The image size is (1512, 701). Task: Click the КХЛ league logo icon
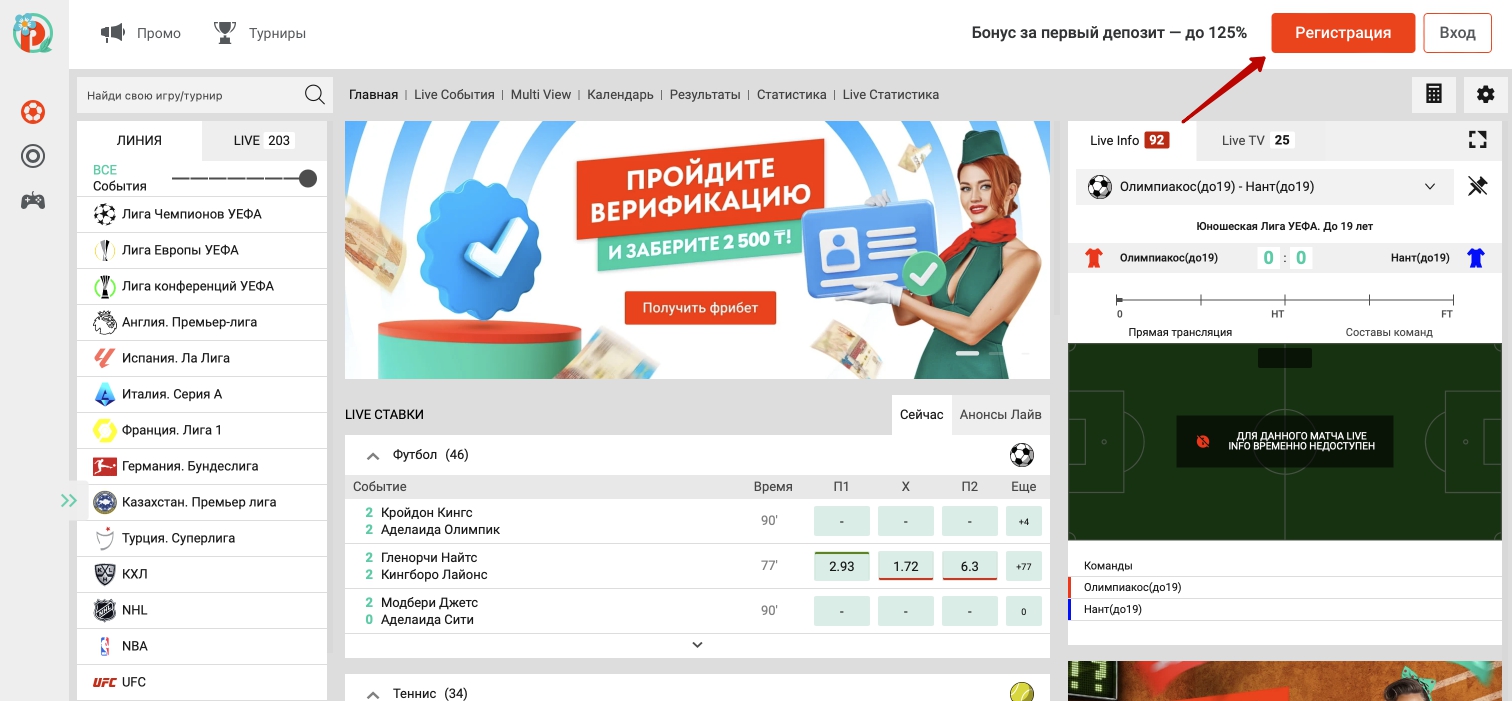104,574
